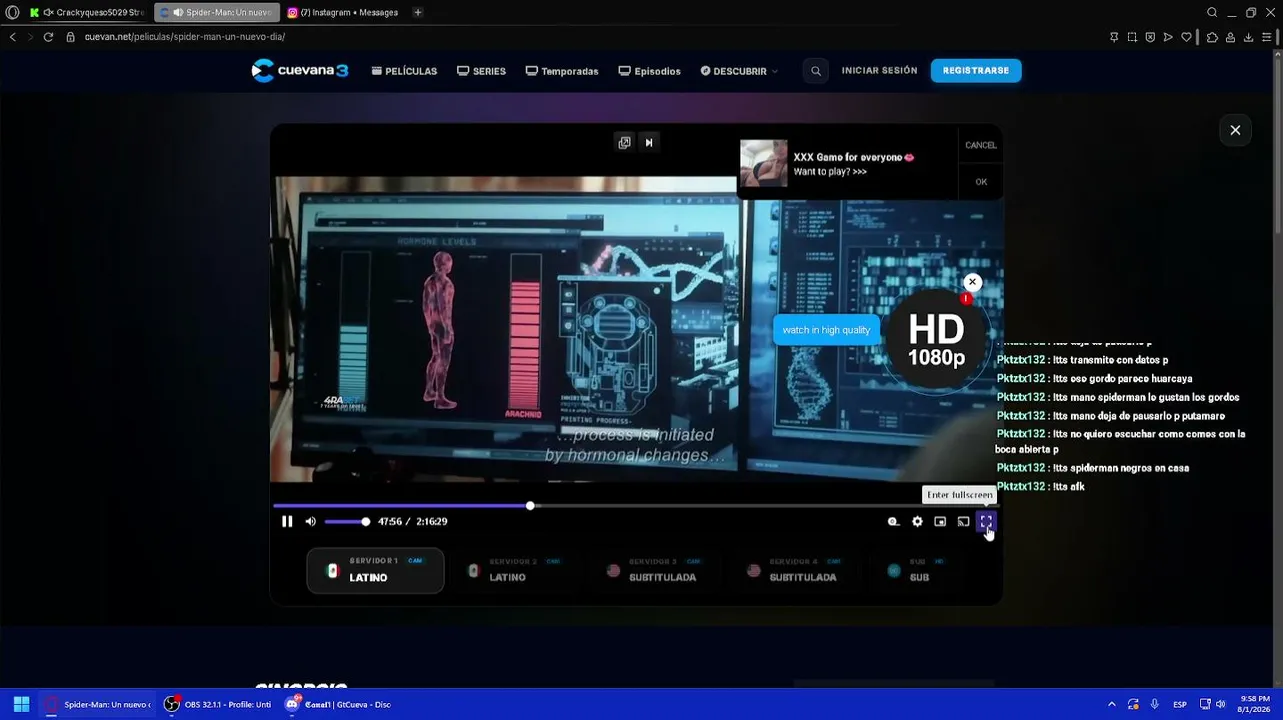
Task: Open Spider-Man browser window in taskbar
Action: click(x=97, y=704)
